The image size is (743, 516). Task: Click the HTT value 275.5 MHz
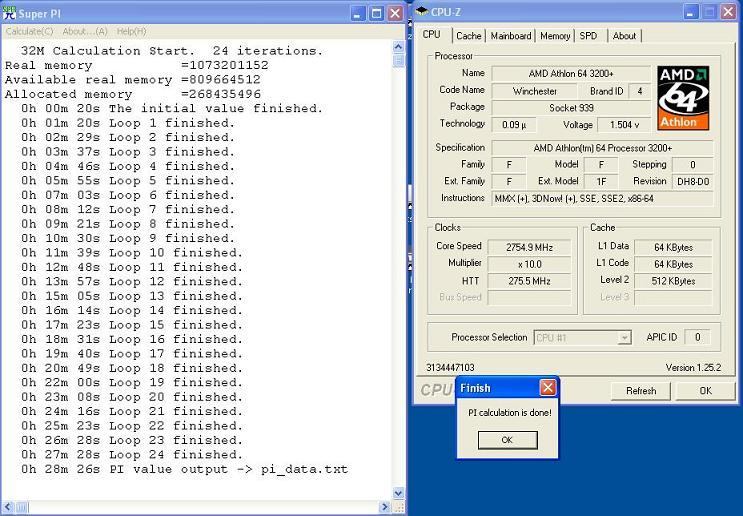529,281
